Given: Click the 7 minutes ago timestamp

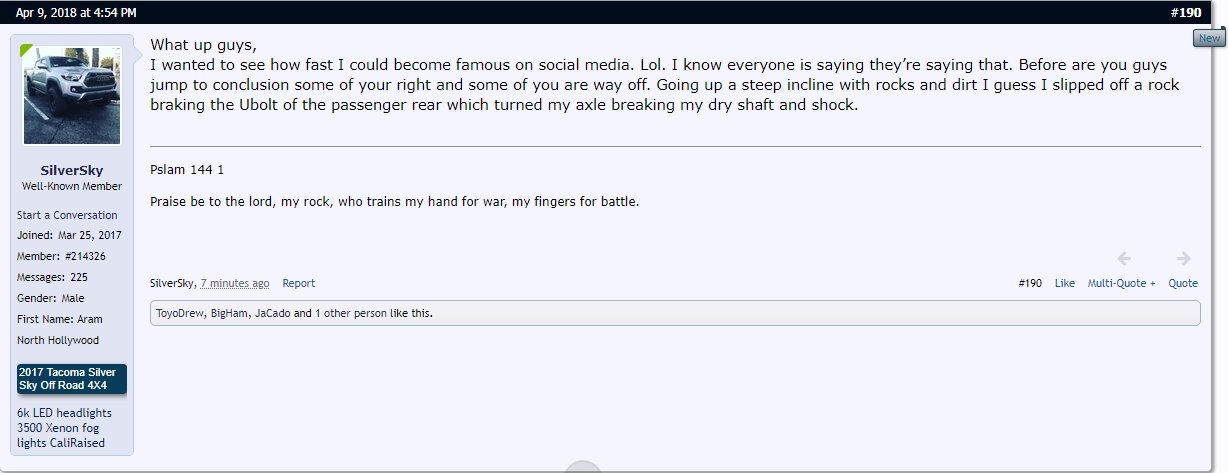Looking at the screenshot, I should click(234, 283).
